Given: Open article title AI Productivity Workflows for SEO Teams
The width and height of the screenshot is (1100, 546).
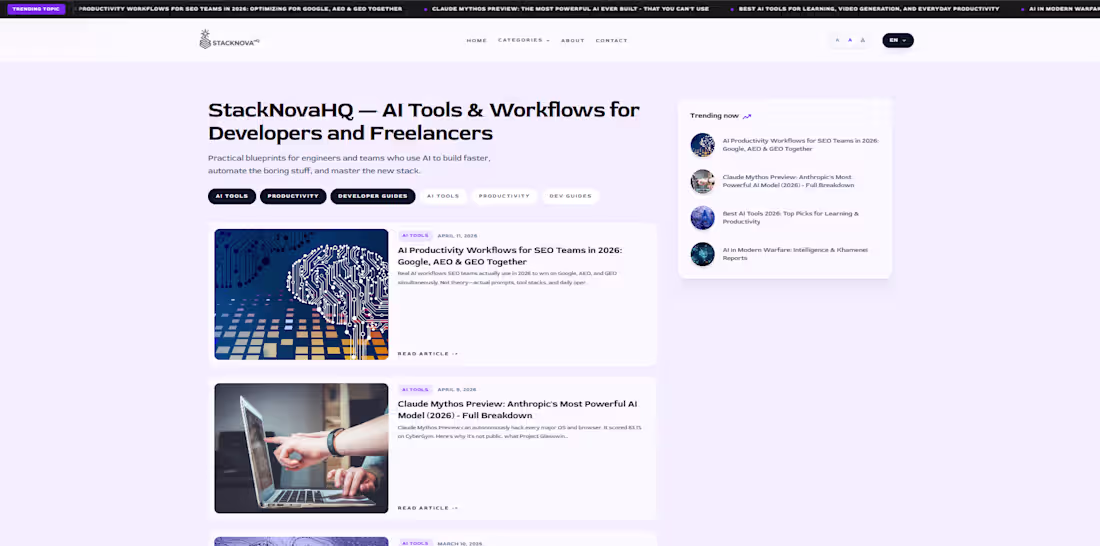Looking at the screenshot, I should pos(509,256).
